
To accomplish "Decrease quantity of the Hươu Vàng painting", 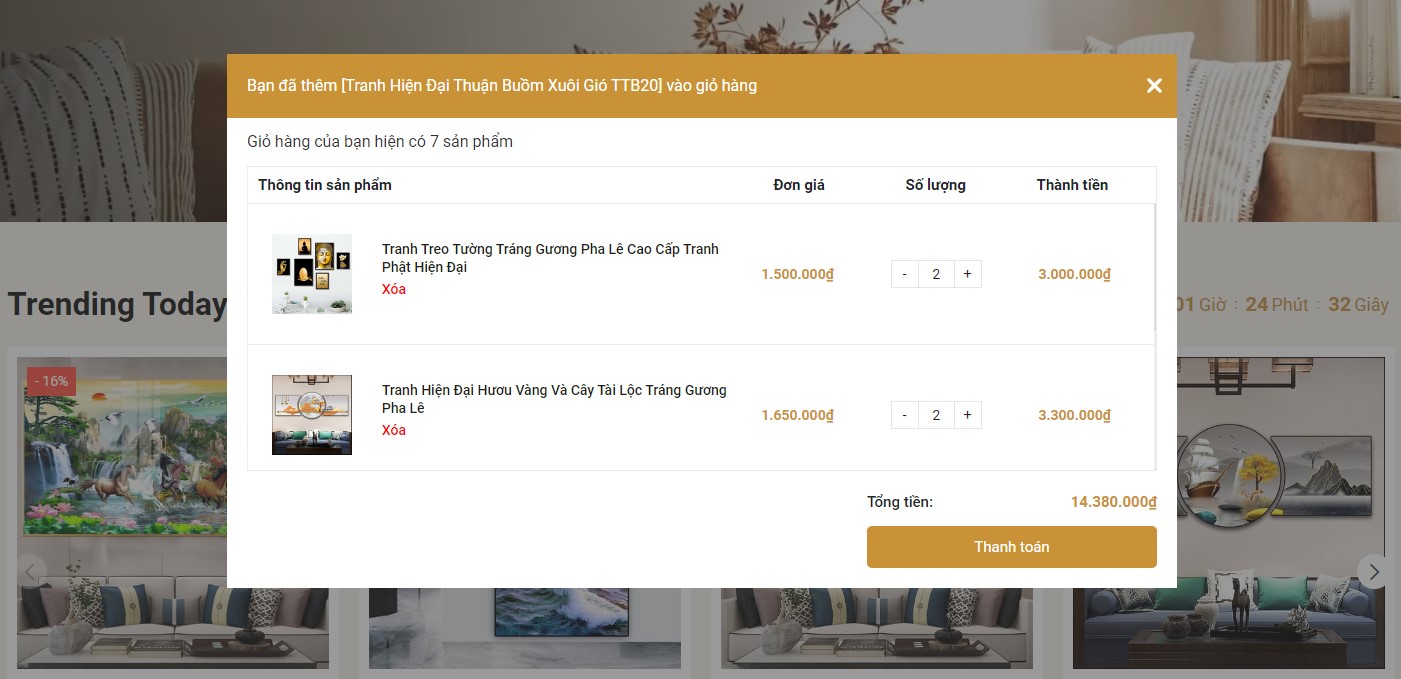I will [904, 415].
